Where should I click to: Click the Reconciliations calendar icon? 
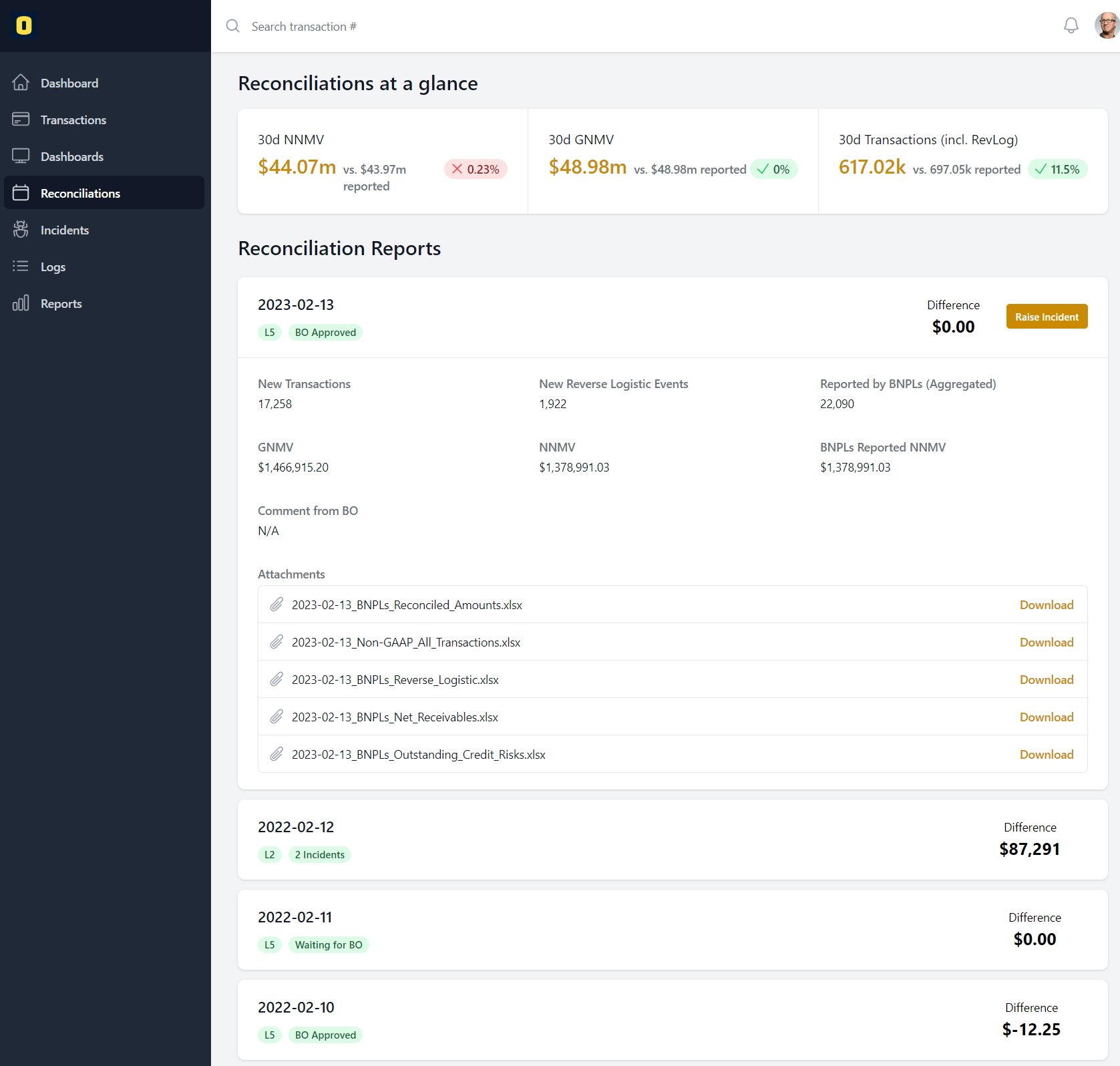tap(21, 192)
